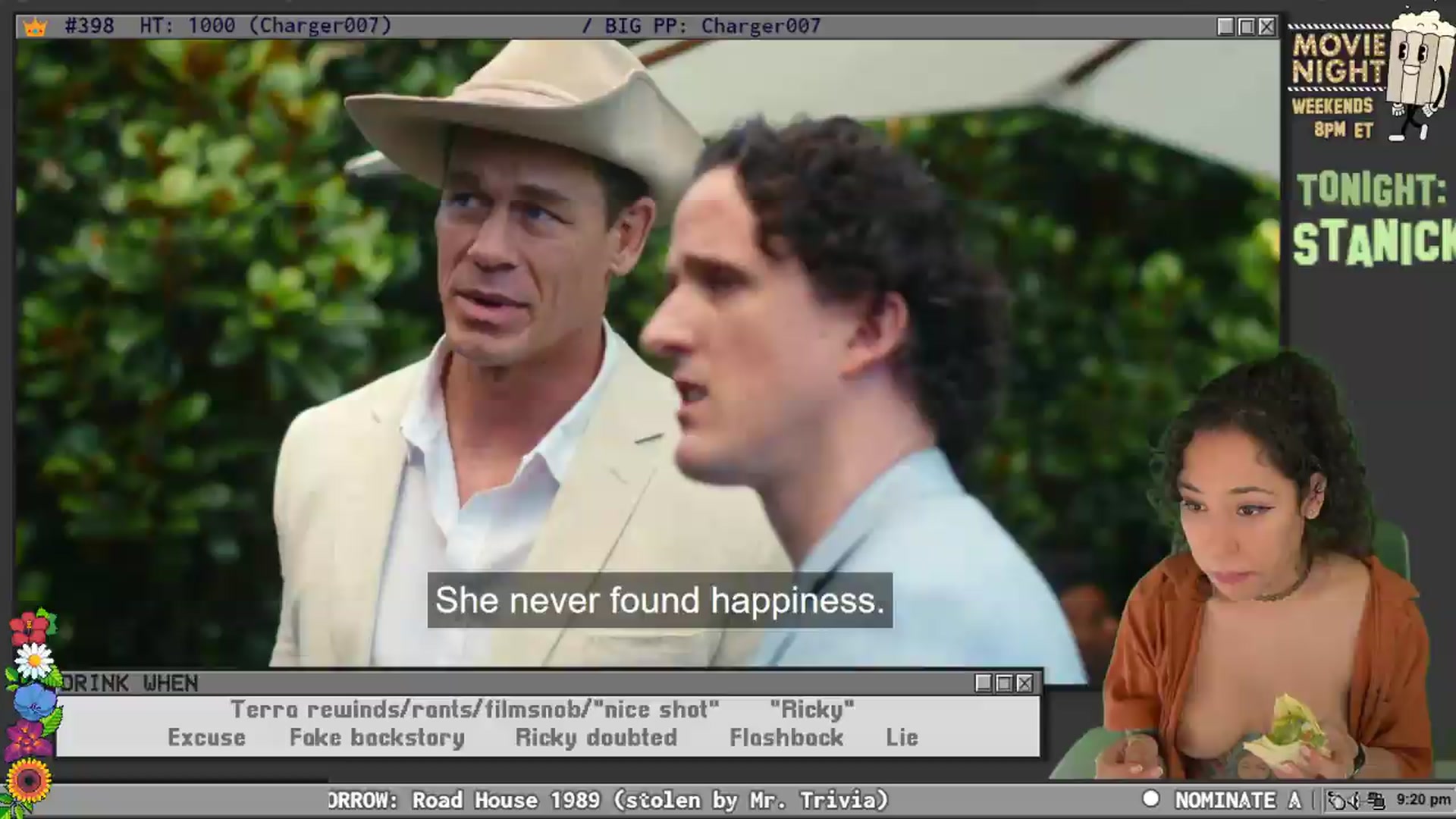This screenshot has width=1456, height=819.
Task: Close the DRINK WHEN window
Action: (1025, 683)
